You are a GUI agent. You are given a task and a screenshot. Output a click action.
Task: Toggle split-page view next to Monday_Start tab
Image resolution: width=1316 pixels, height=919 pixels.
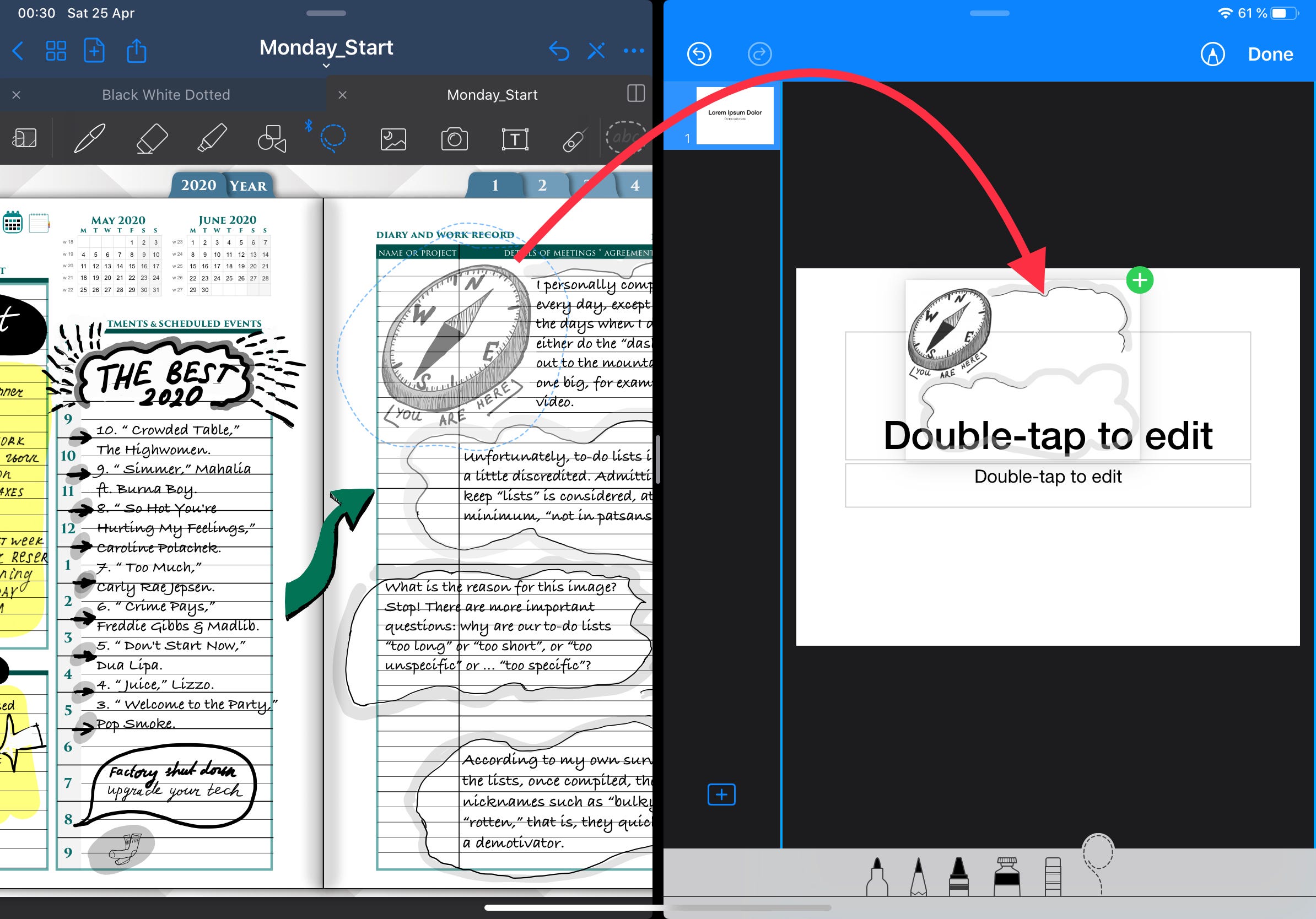click(x=634, y=95)
